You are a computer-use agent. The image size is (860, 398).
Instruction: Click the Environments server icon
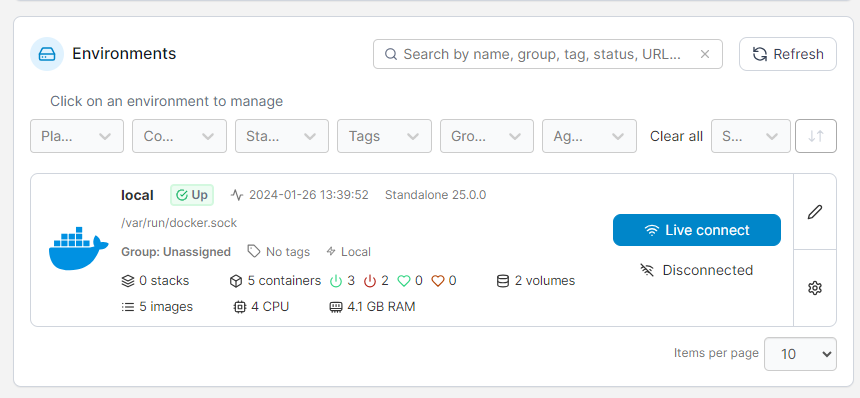pyautogui.click(x=47, y=54)
